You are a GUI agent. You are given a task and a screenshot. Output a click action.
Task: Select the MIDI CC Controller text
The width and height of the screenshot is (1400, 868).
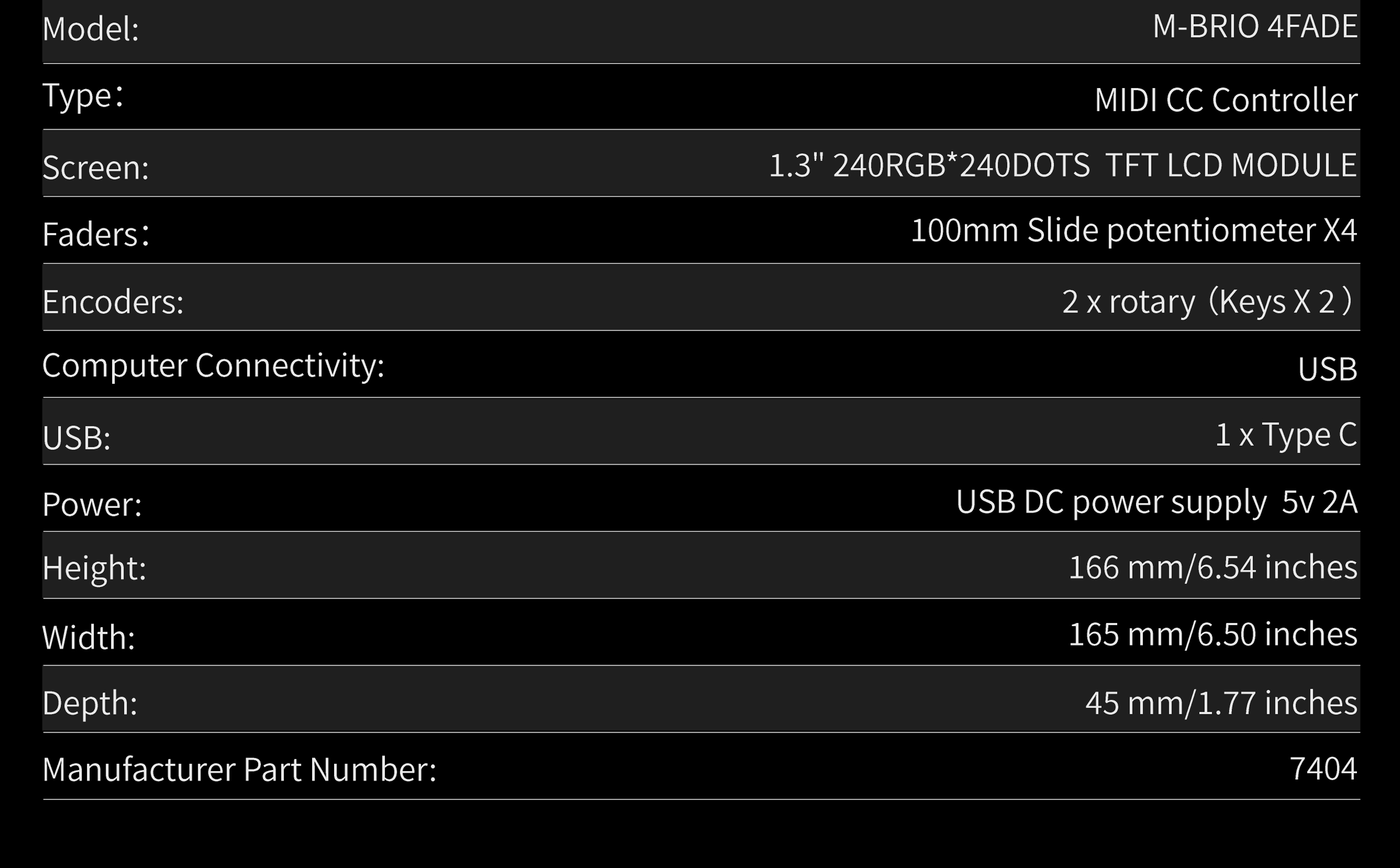pos(1226,100)
